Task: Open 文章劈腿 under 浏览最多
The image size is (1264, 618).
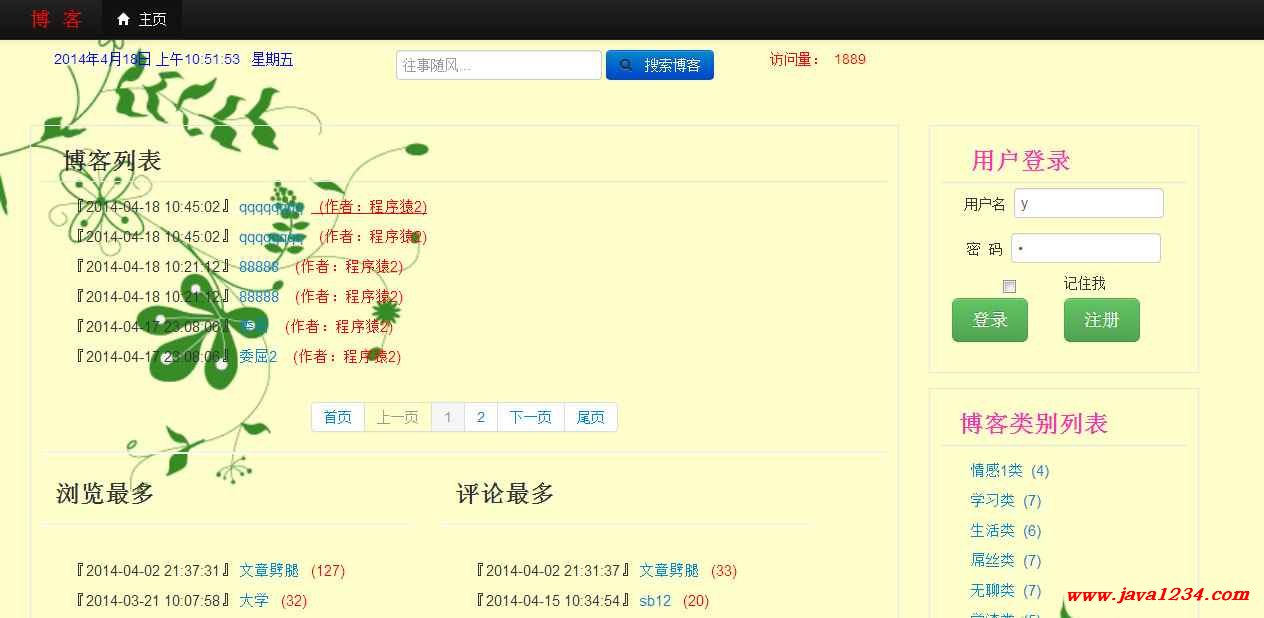Action: point(270,570)
